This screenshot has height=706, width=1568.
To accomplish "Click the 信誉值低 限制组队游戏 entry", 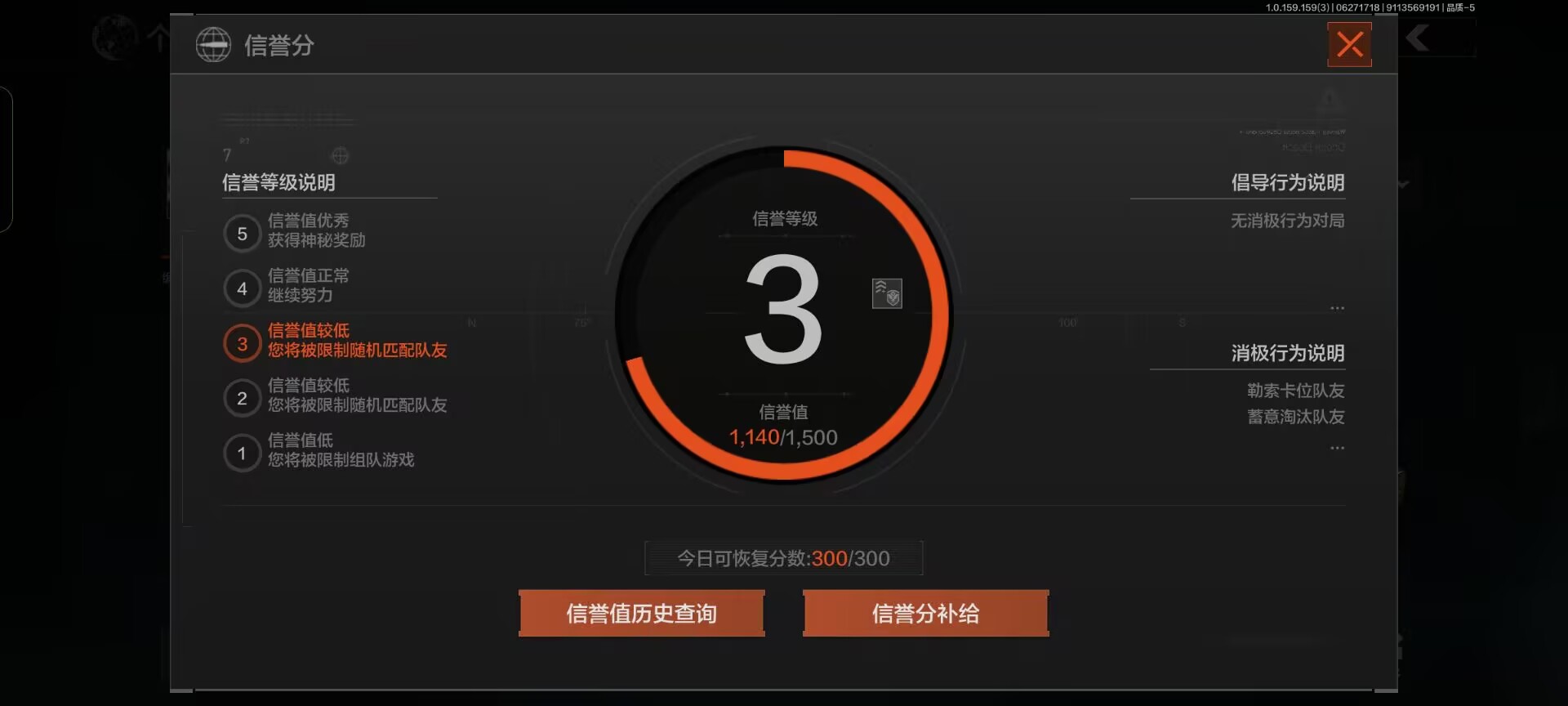I will click(x=341, y=450).
